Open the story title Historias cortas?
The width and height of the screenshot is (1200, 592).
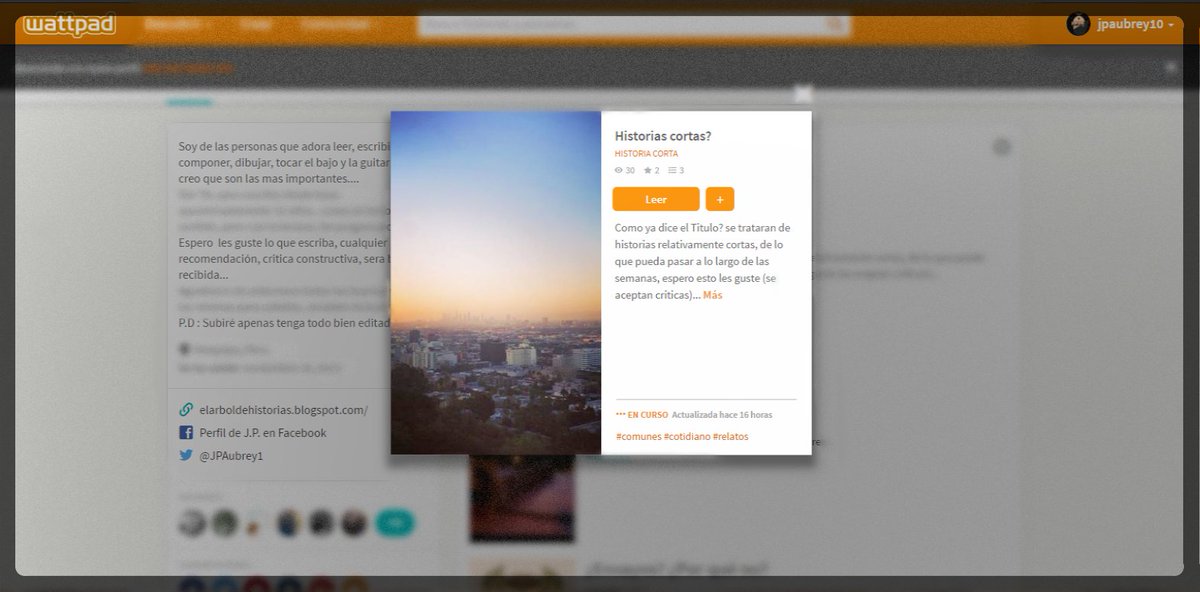tap(663, 136)
